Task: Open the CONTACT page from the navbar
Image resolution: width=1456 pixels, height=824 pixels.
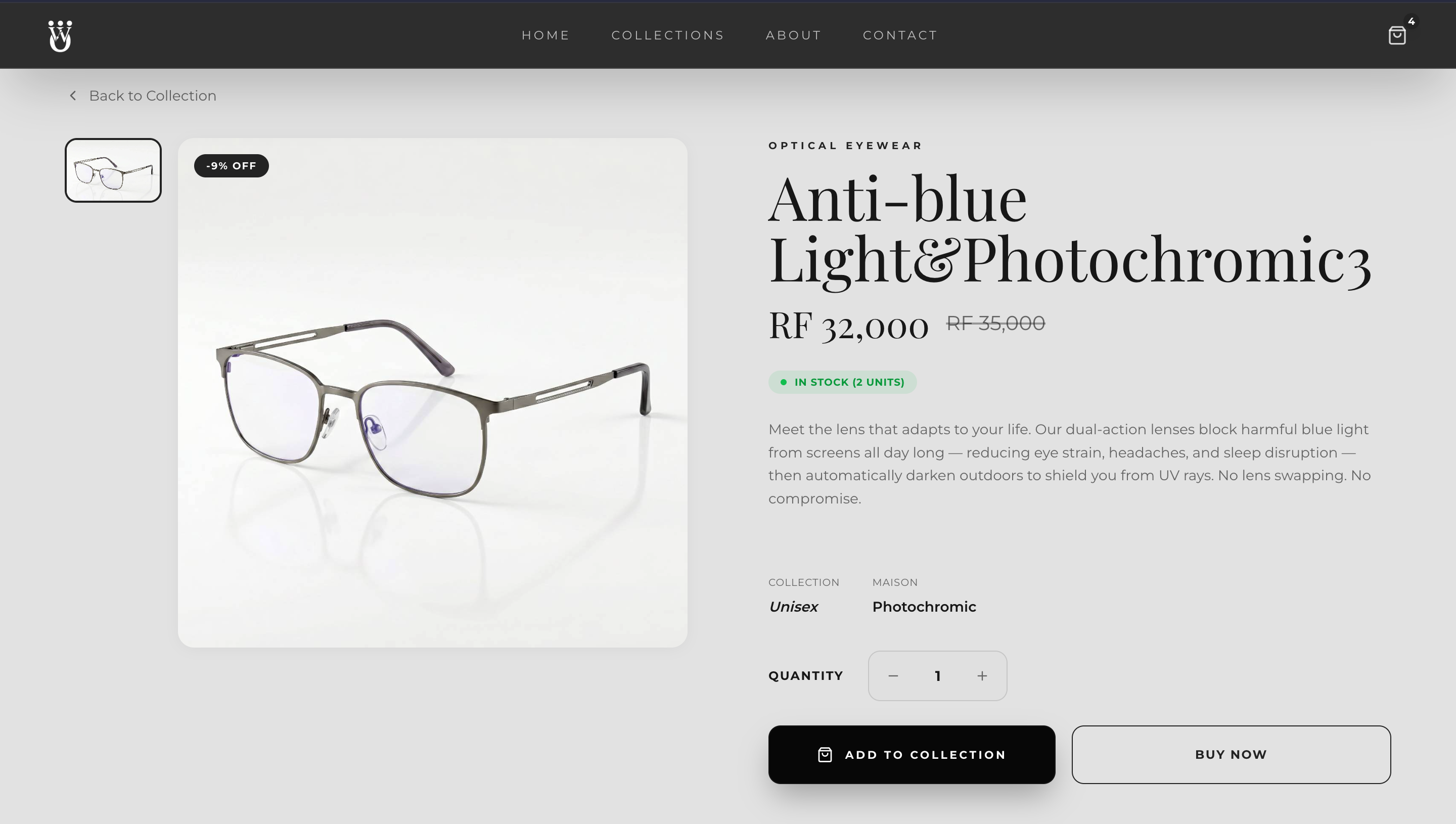Action: click(x=900, y=35)
